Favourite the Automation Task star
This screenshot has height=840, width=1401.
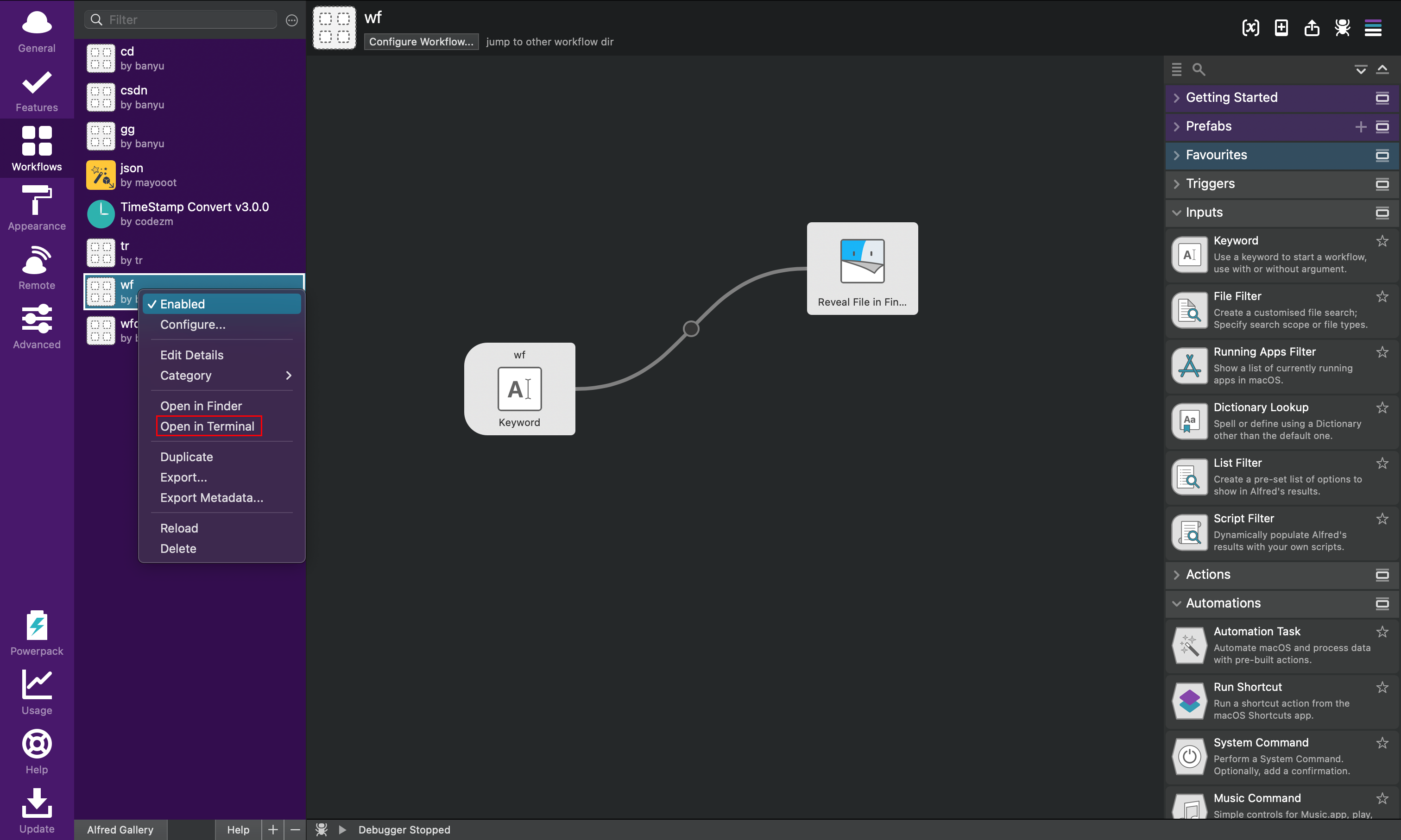tap(1382, 632)
